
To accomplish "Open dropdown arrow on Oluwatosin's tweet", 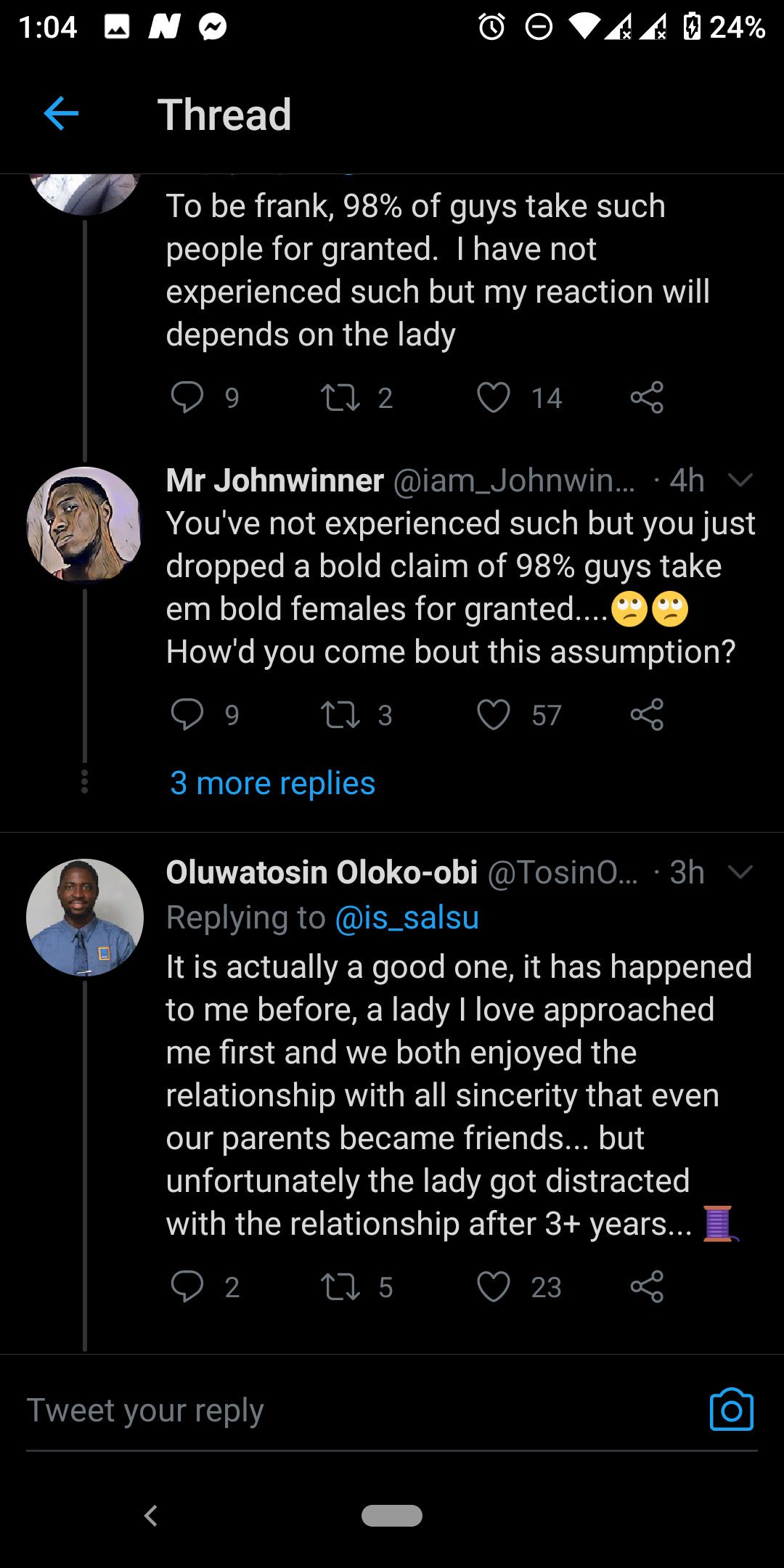I will pos(740,872).
